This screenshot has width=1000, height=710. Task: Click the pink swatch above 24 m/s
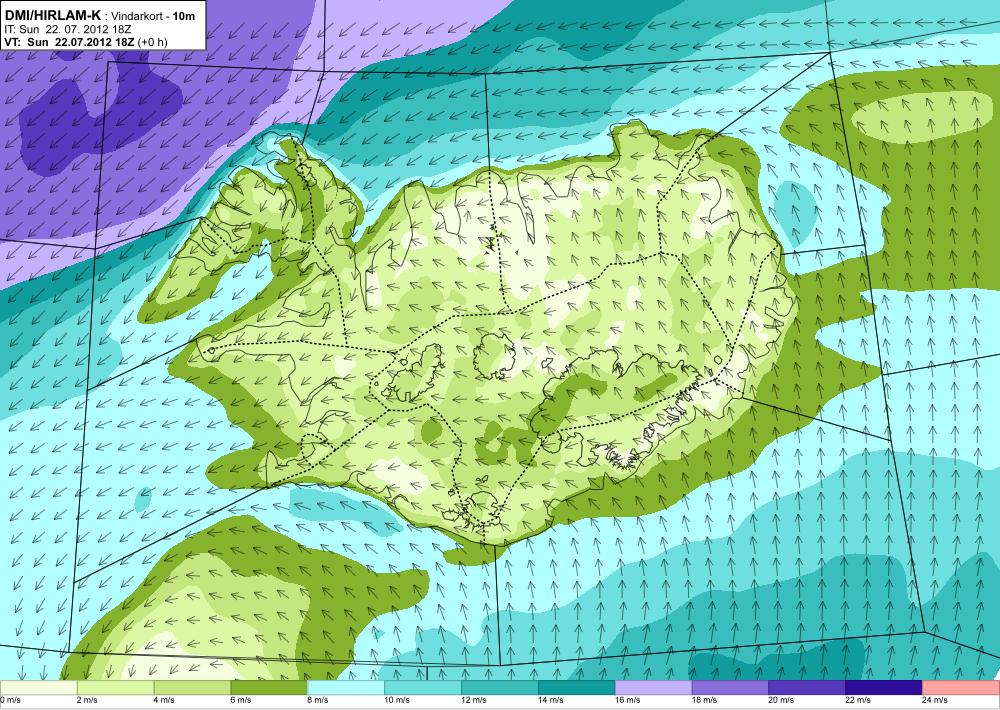(x=961, y=688)
